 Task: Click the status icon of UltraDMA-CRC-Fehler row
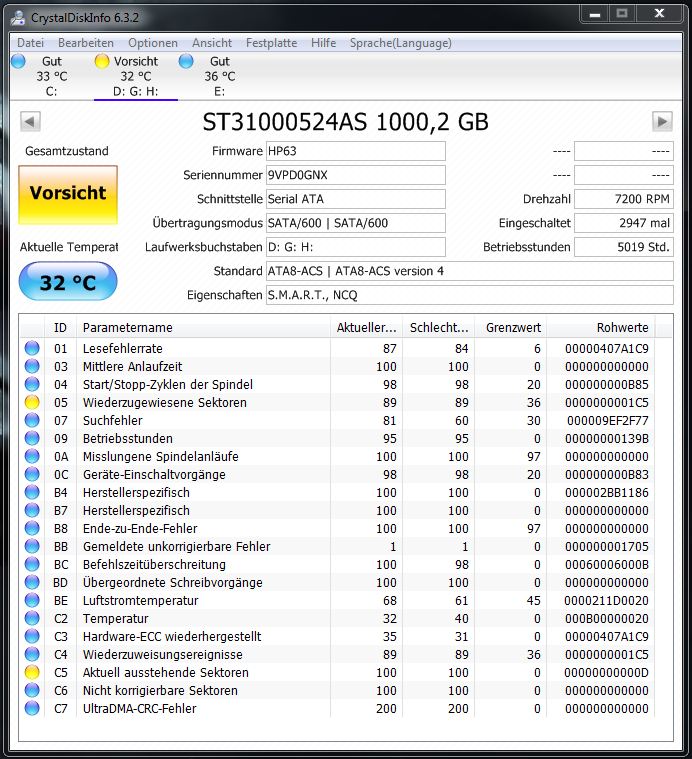coord(32,708)
